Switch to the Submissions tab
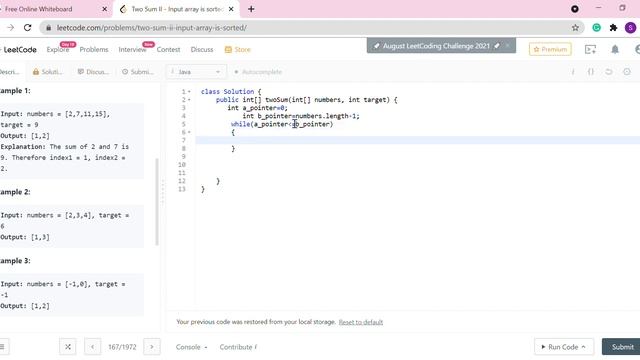 (138, 72)
